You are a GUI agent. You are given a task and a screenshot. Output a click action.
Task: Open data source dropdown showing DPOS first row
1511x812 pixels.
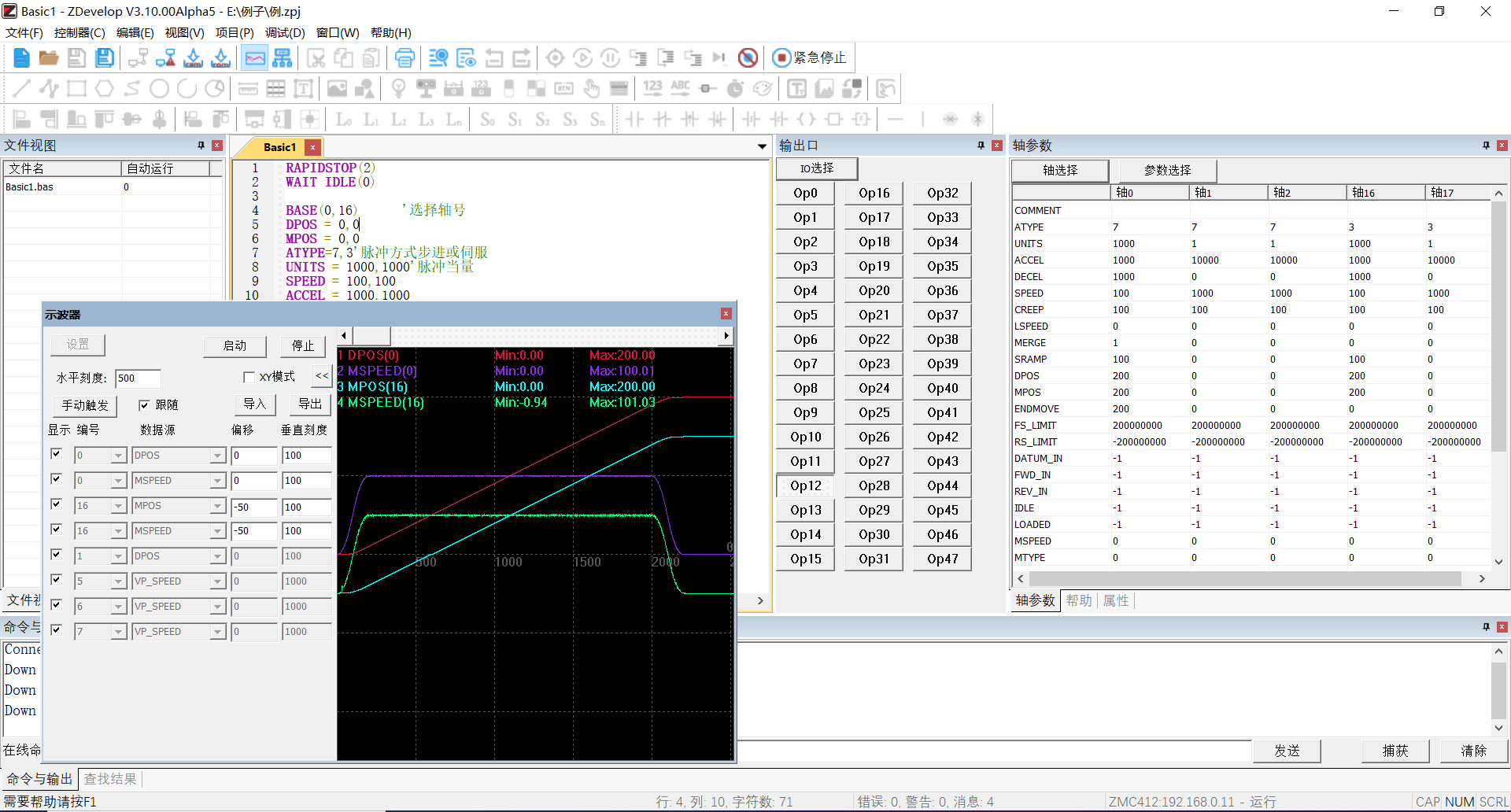(218, 456)
